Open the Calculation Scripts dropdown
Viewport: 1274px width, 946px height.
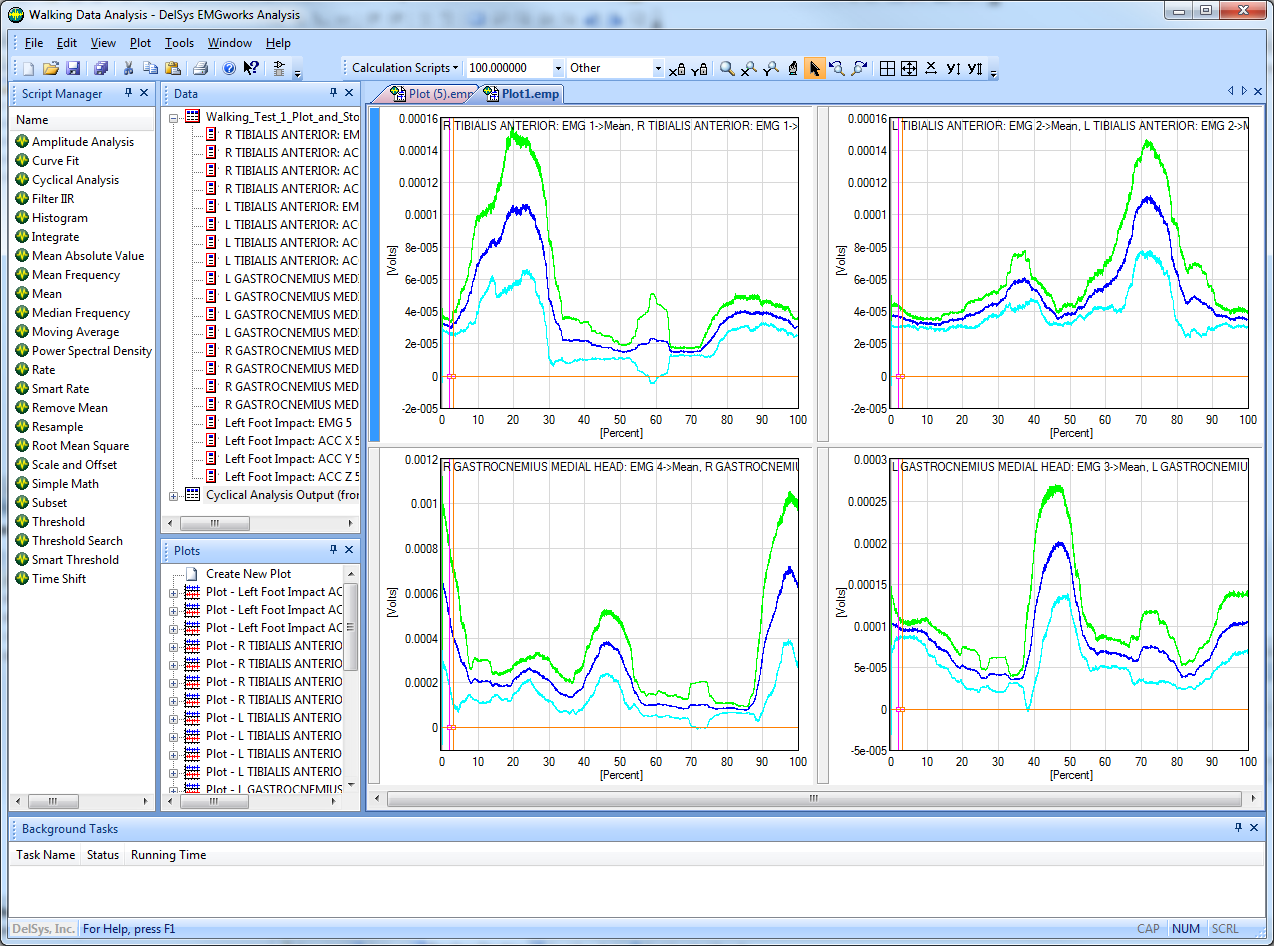pos(404,68)
